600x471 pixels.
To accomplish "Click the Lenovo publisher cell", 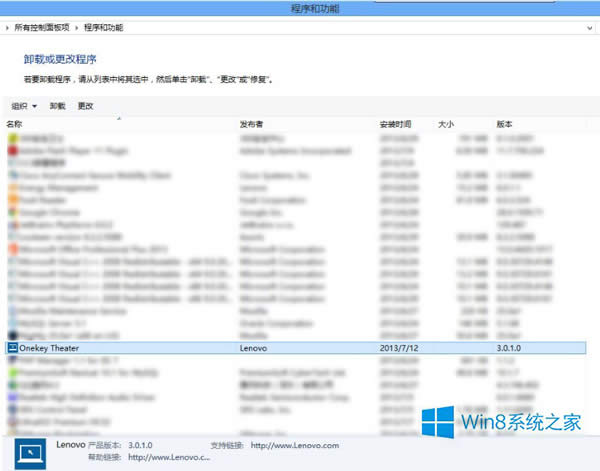I will pos(253,348).
